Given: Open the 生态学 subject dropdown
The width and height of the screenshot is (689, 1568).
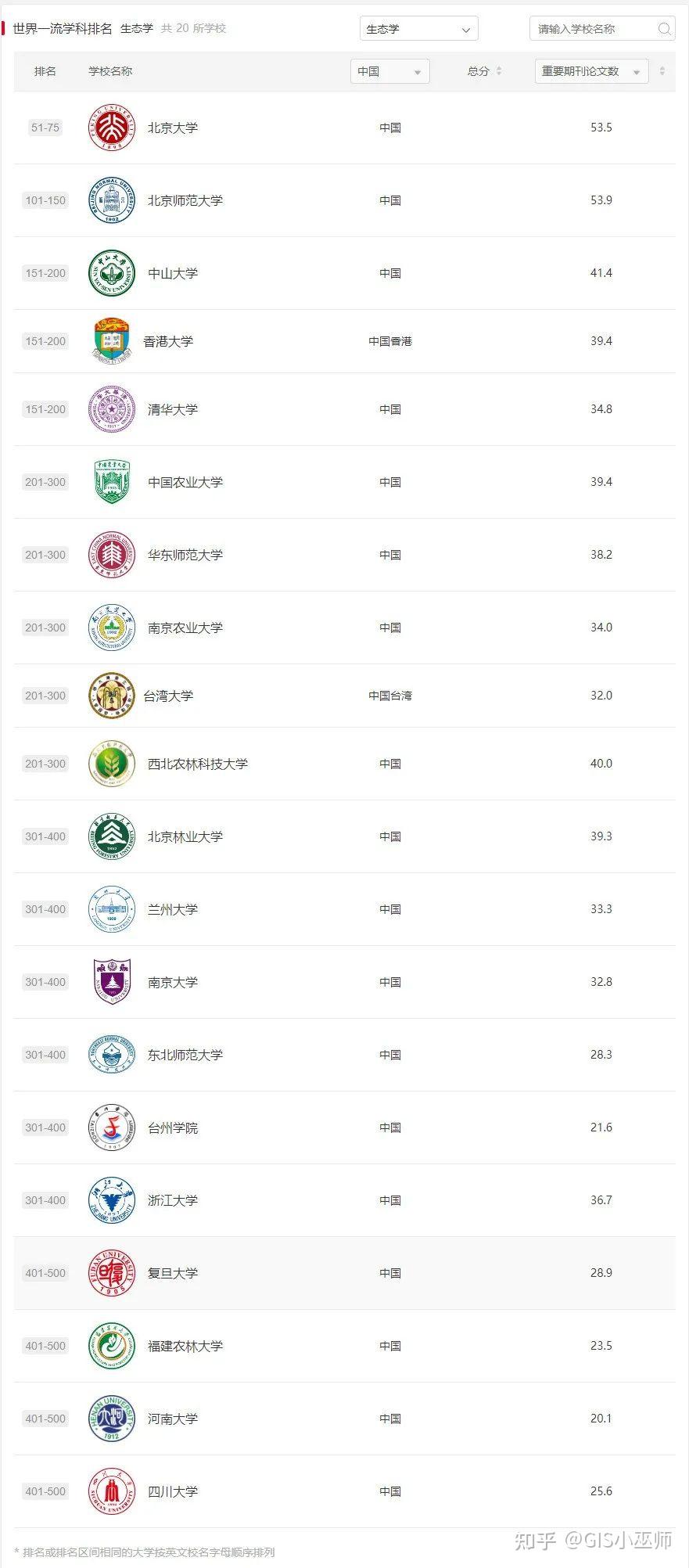Looking at the screenshot, I should [x=418, y=29].
